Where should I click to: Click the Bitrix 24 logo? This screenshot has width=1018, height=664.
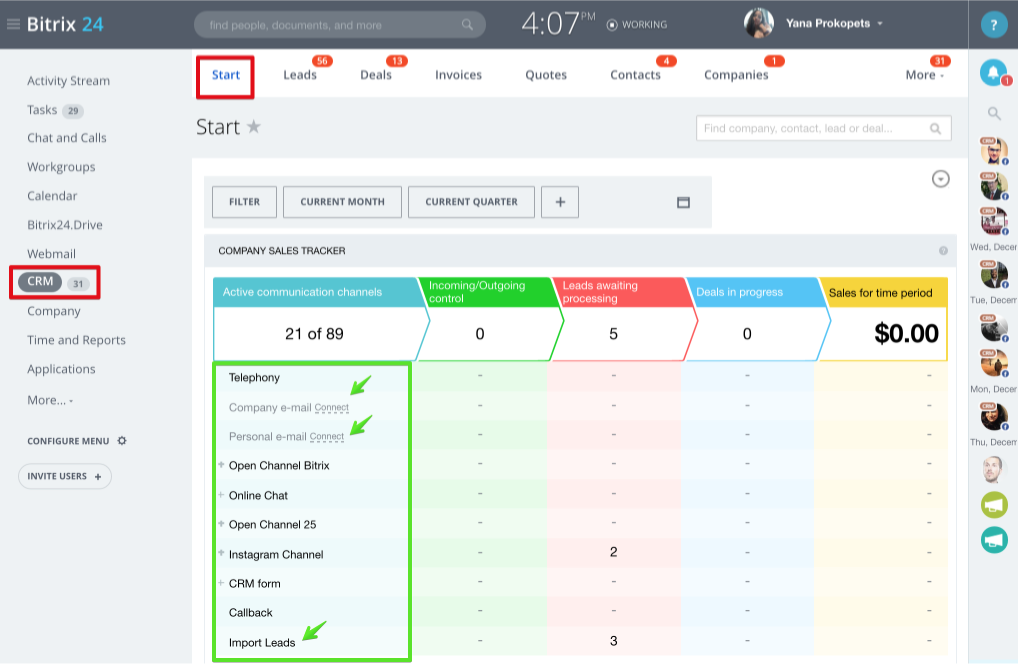coord(65,25)
